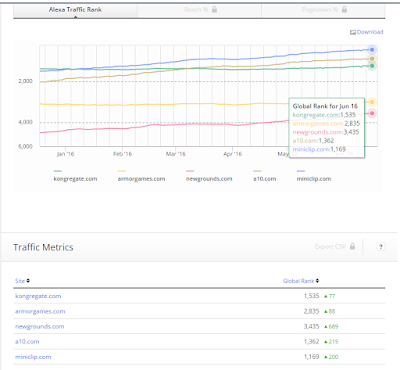The image size is (400, 370).
Task: Click miniclip.com:1,169 in the tooltip
Action: coord(319,149)
